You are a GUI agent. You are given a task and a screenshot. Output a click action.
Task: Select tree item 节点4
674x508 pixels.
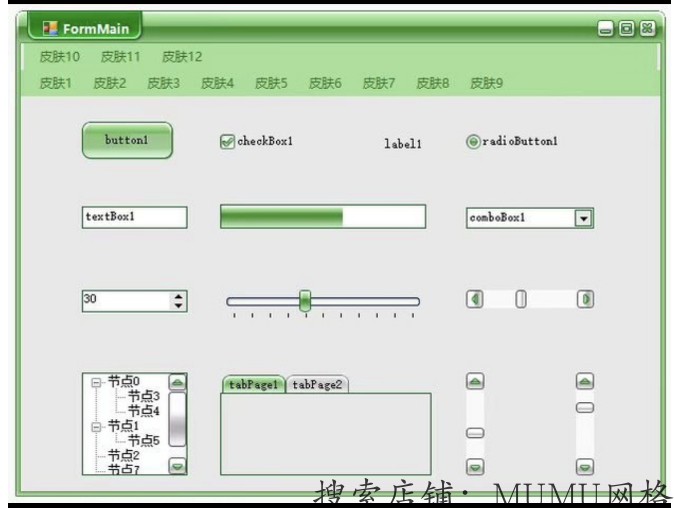pos(144,411)
